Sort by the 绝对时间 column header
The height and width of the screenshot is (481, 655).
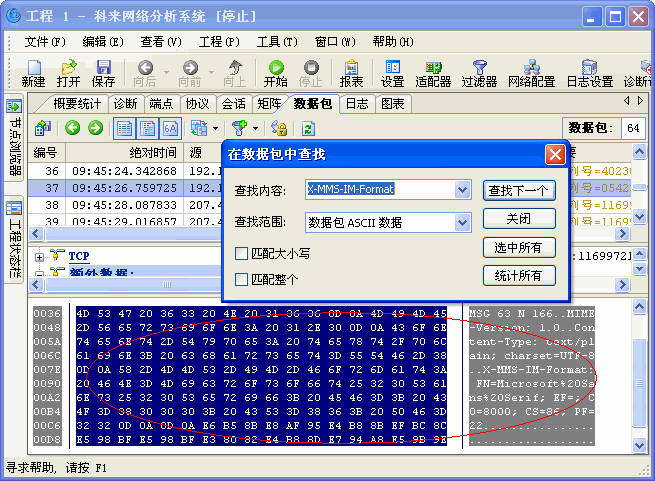point(124,153)
